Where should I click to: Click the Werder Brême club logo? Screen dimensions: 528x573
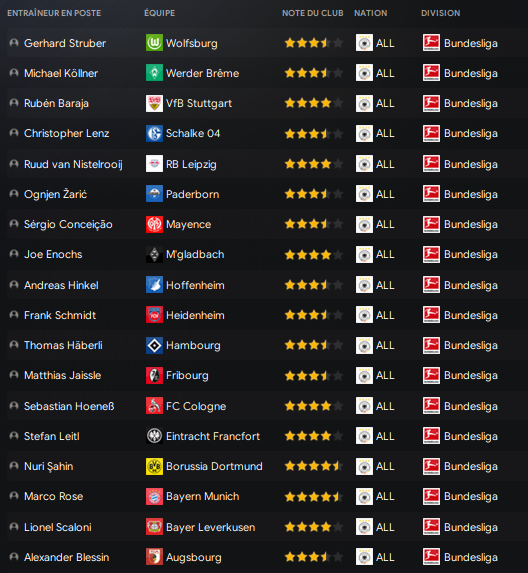[x=154, y=73]
